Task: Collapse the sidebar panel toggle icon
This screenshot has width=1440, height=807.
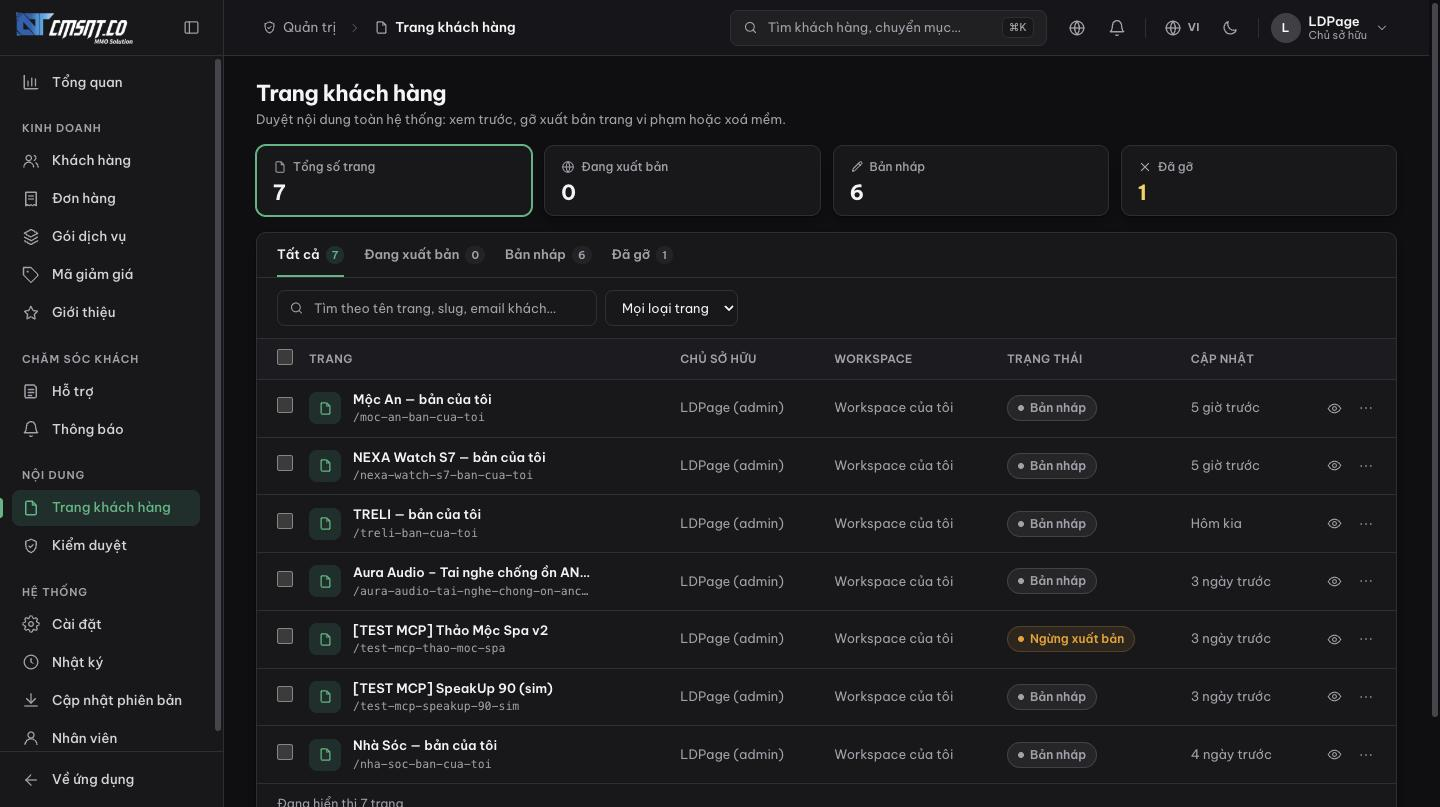Action: pos(192,28)
